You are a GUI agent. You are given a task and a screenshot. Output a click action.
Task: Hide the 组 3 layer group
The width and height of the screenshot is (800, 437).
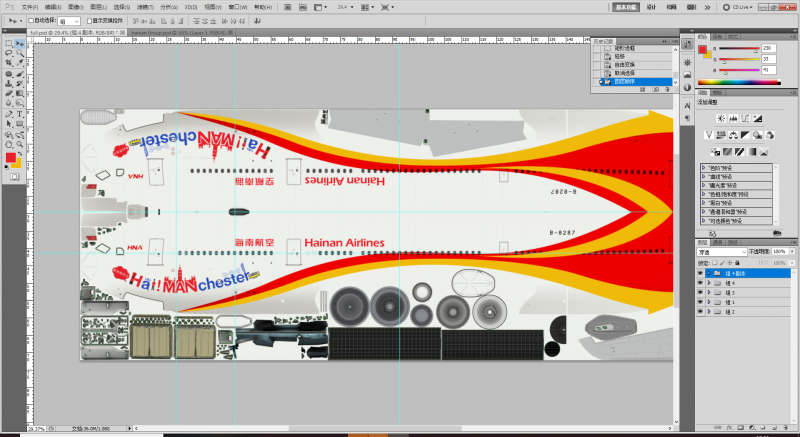[700, 293]
